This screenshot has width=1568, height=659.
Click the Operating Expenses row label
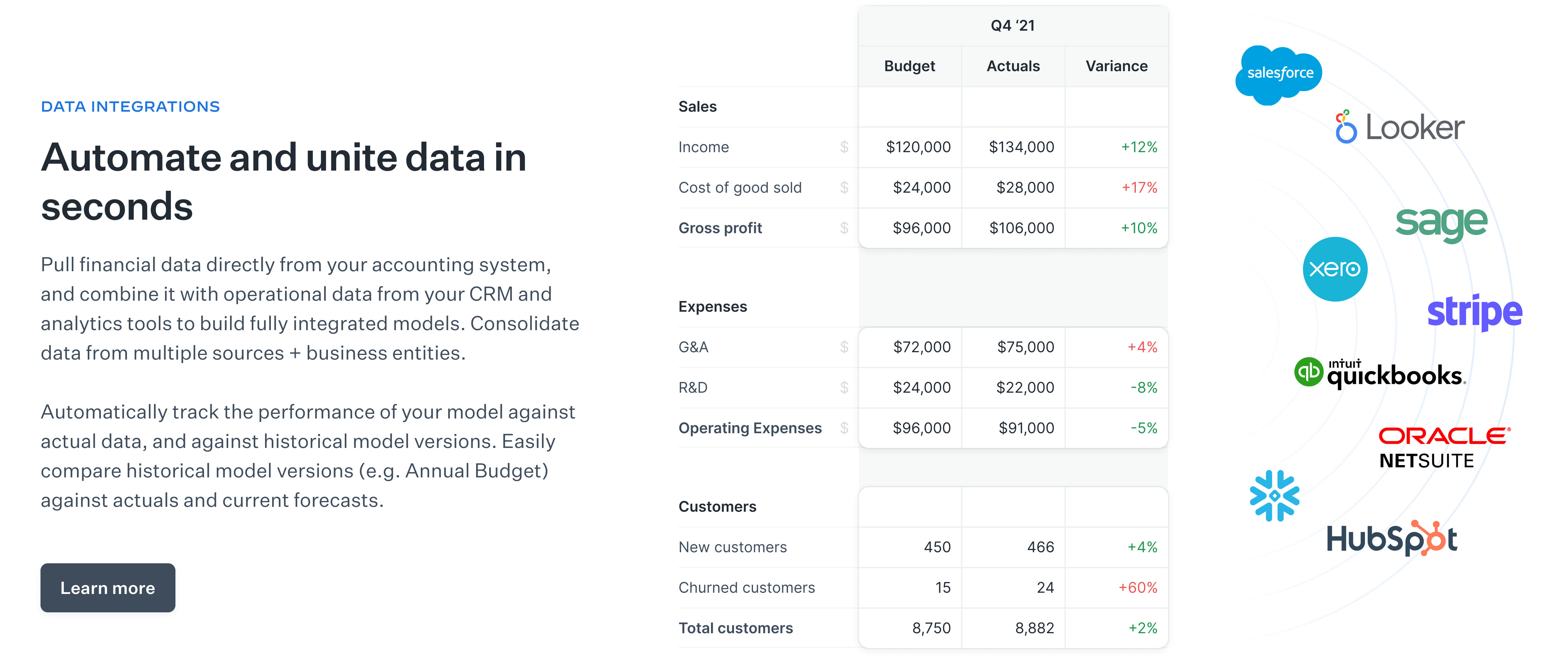(750, 428)
